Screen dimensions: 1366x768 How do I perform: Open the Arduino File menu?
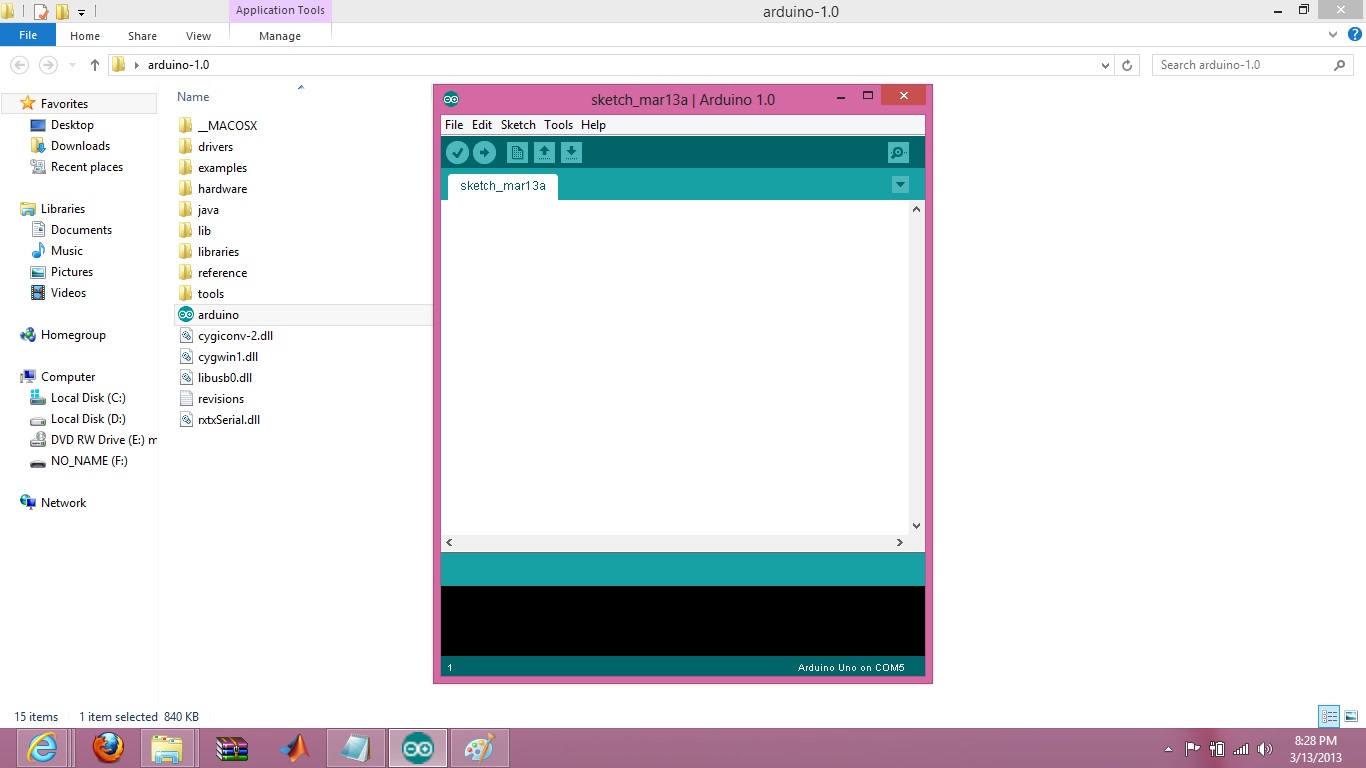[x=454, y=125]
